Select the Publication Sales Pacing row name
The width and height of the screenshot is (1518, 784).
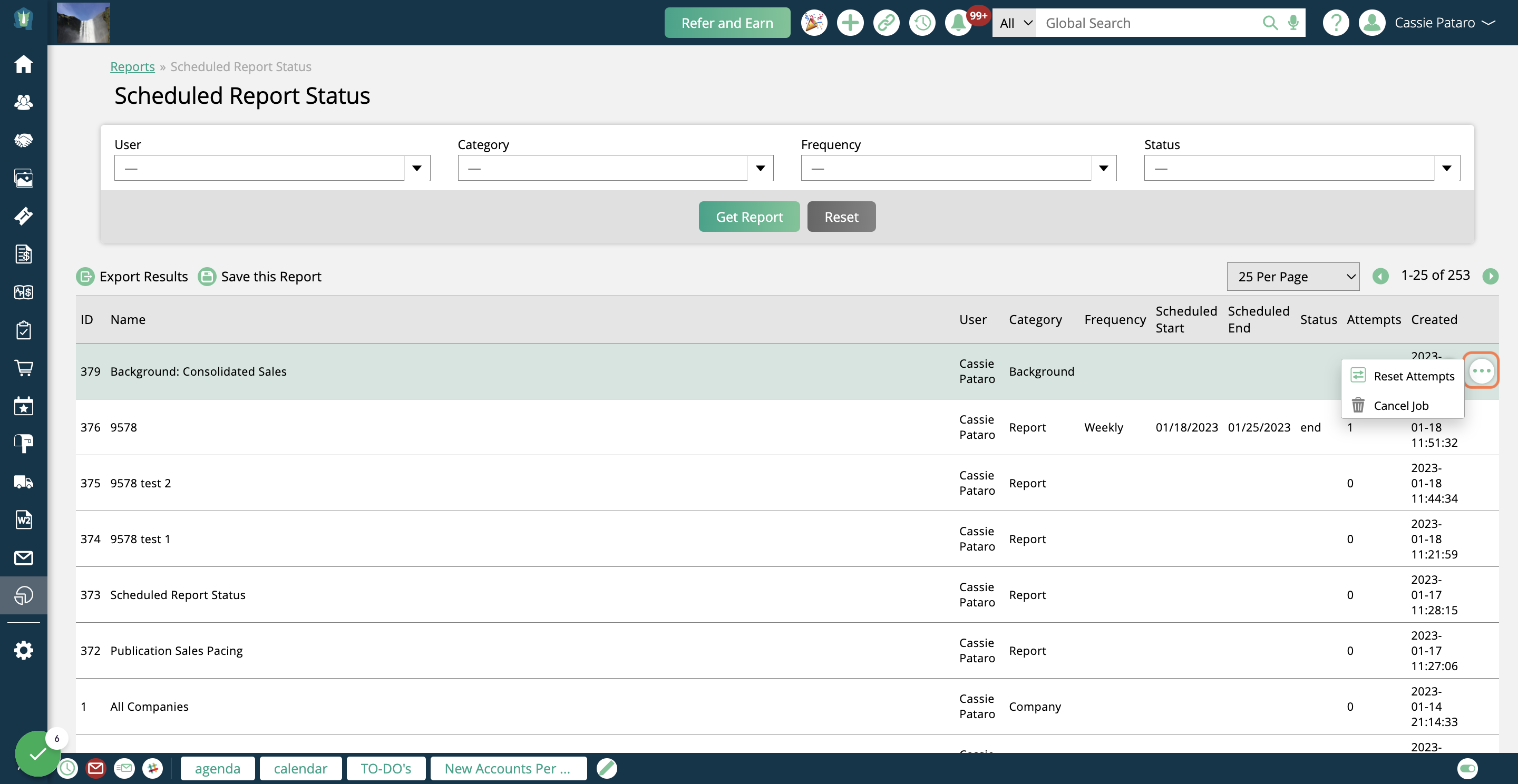(176, 650)
